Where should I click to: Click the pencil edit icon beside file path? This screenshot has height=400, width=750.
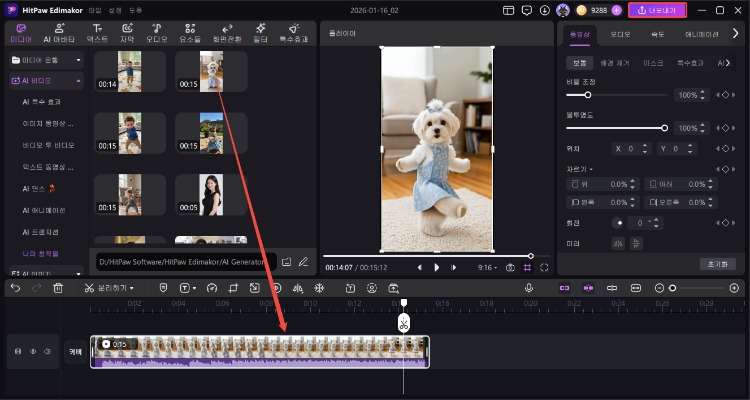(x=302, y=262)
